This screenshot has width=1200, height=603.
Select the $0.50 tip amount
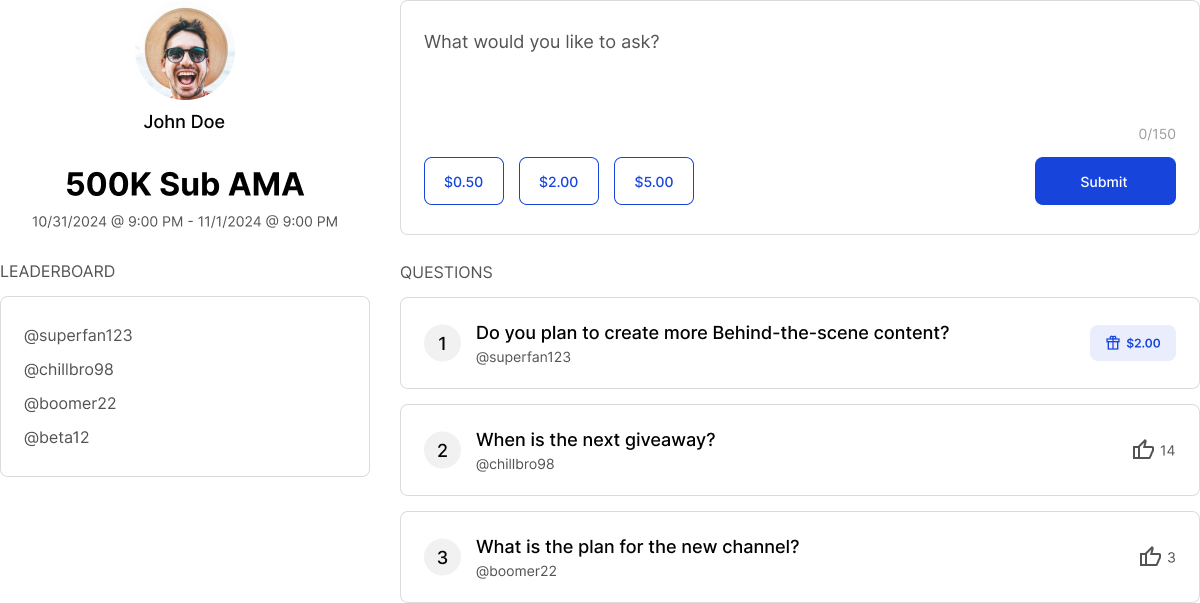(x=463, y=181)
